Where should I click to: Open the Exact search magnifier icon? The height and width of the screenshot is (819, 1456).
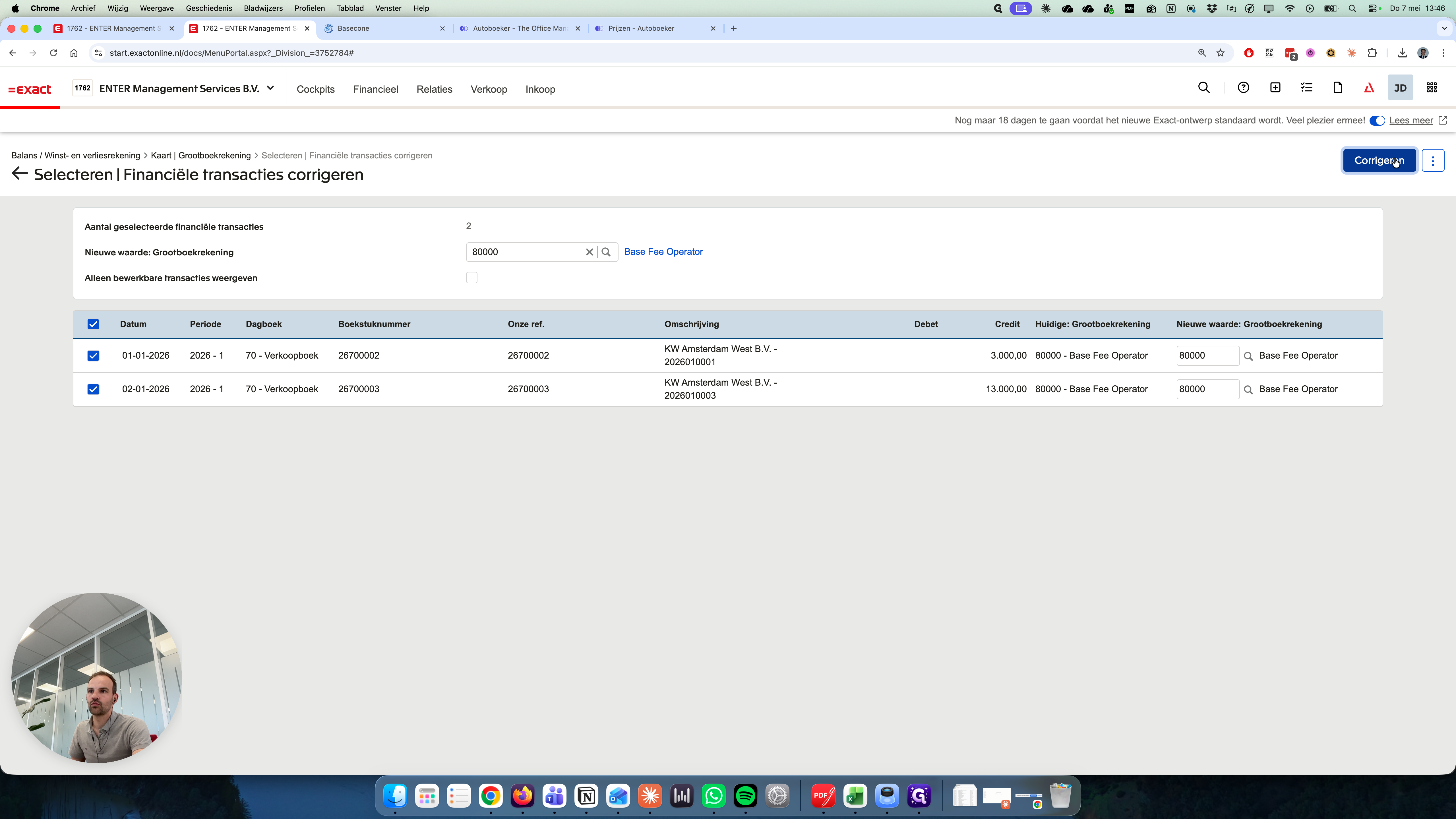[x=1204, y=88]
